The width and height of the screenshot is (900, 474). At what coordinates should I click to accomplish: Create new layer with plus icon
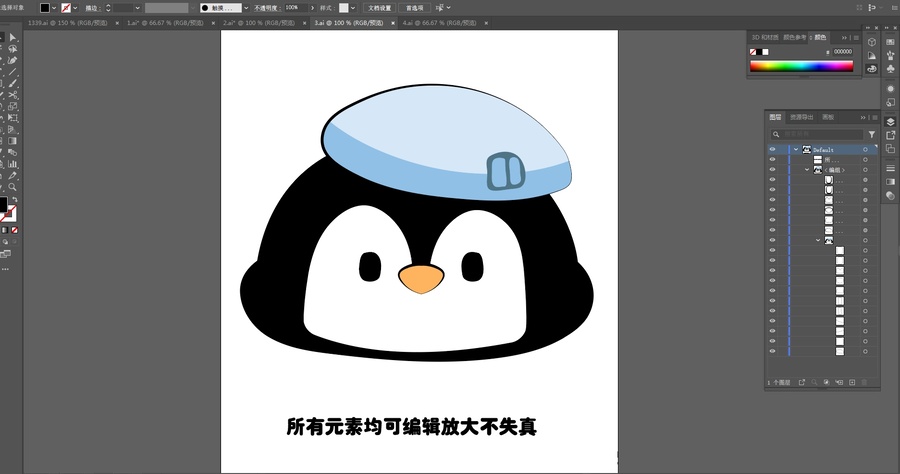point(852,382)
